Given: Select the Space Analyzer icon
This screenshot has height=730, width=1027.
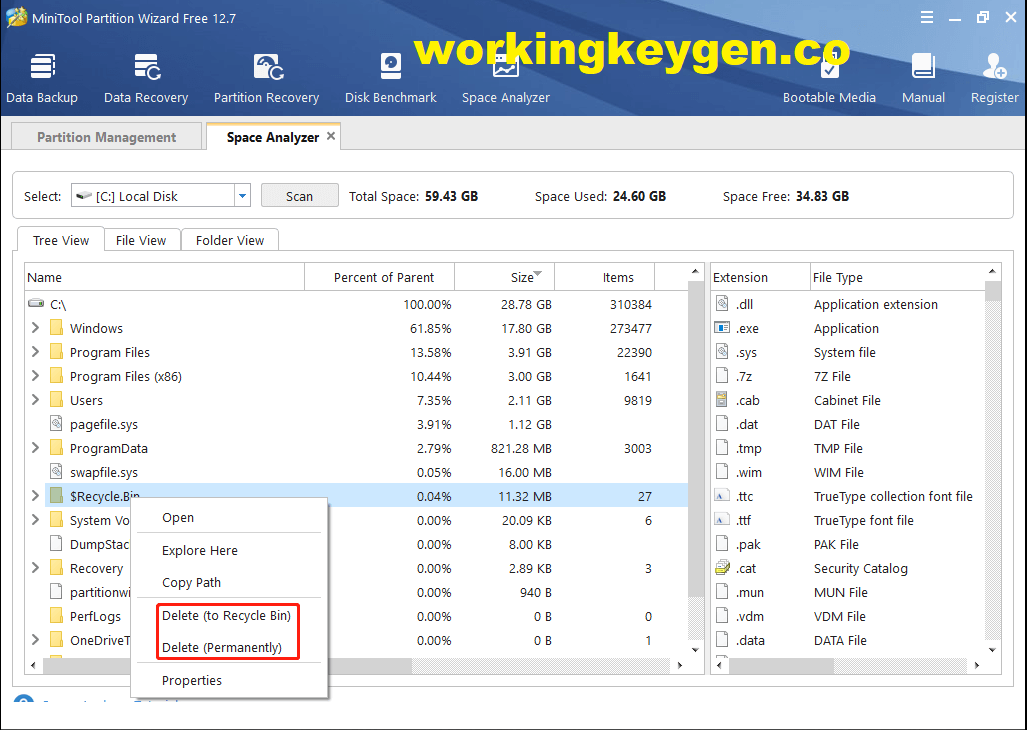Looking at the screenshot, I should [505, 70].
